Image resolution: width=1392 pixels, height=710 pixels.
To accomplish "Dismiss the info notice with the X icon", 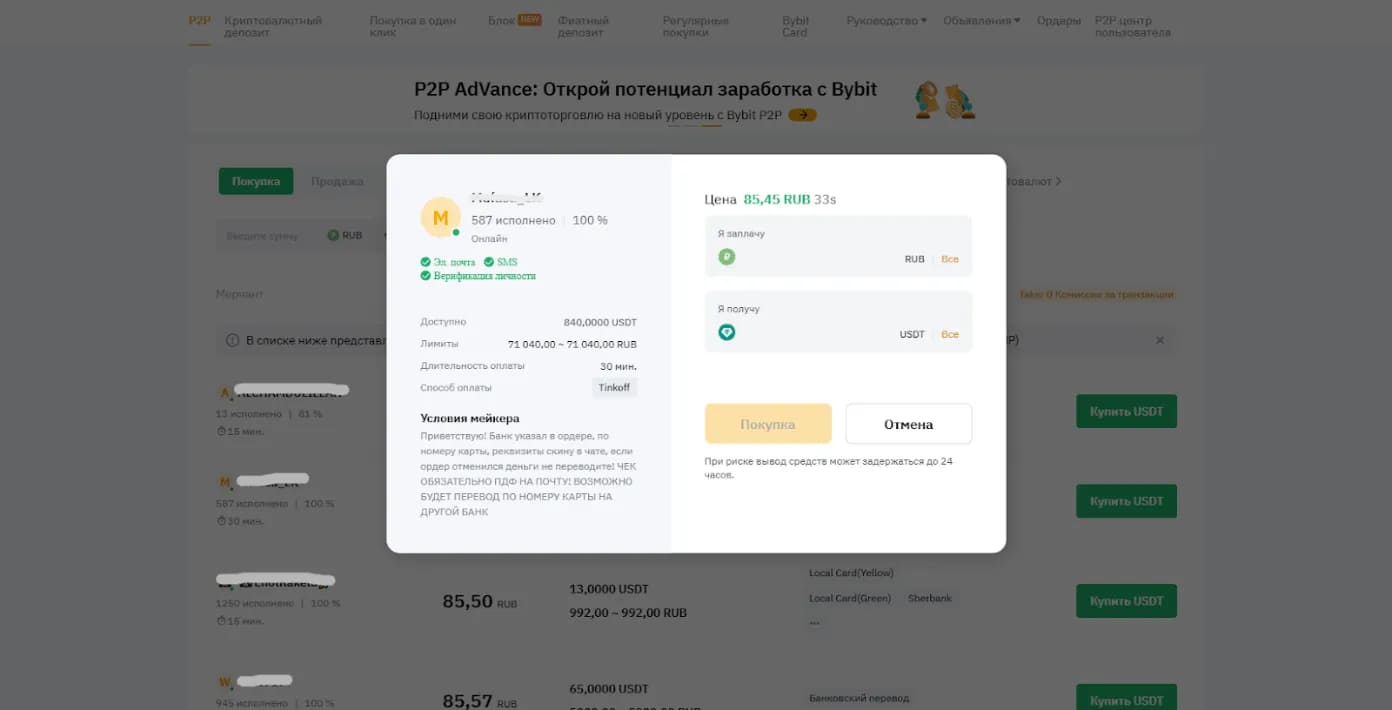I will [1160, 340].
